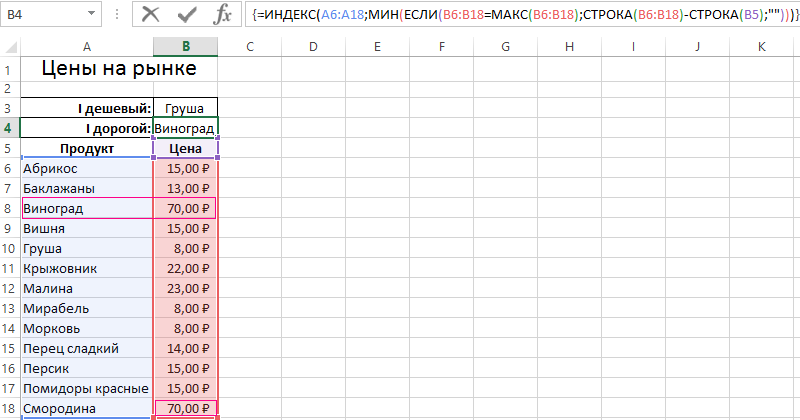
Task: Click the Select All corner triangle
Action: (10, 47)
